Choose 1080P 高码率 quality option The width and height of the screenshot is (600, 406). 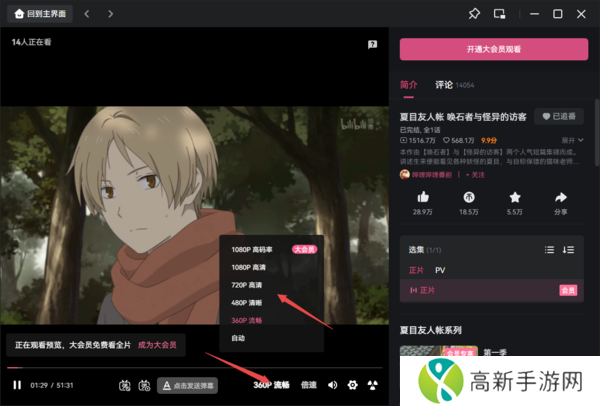(x=252, y=249)
